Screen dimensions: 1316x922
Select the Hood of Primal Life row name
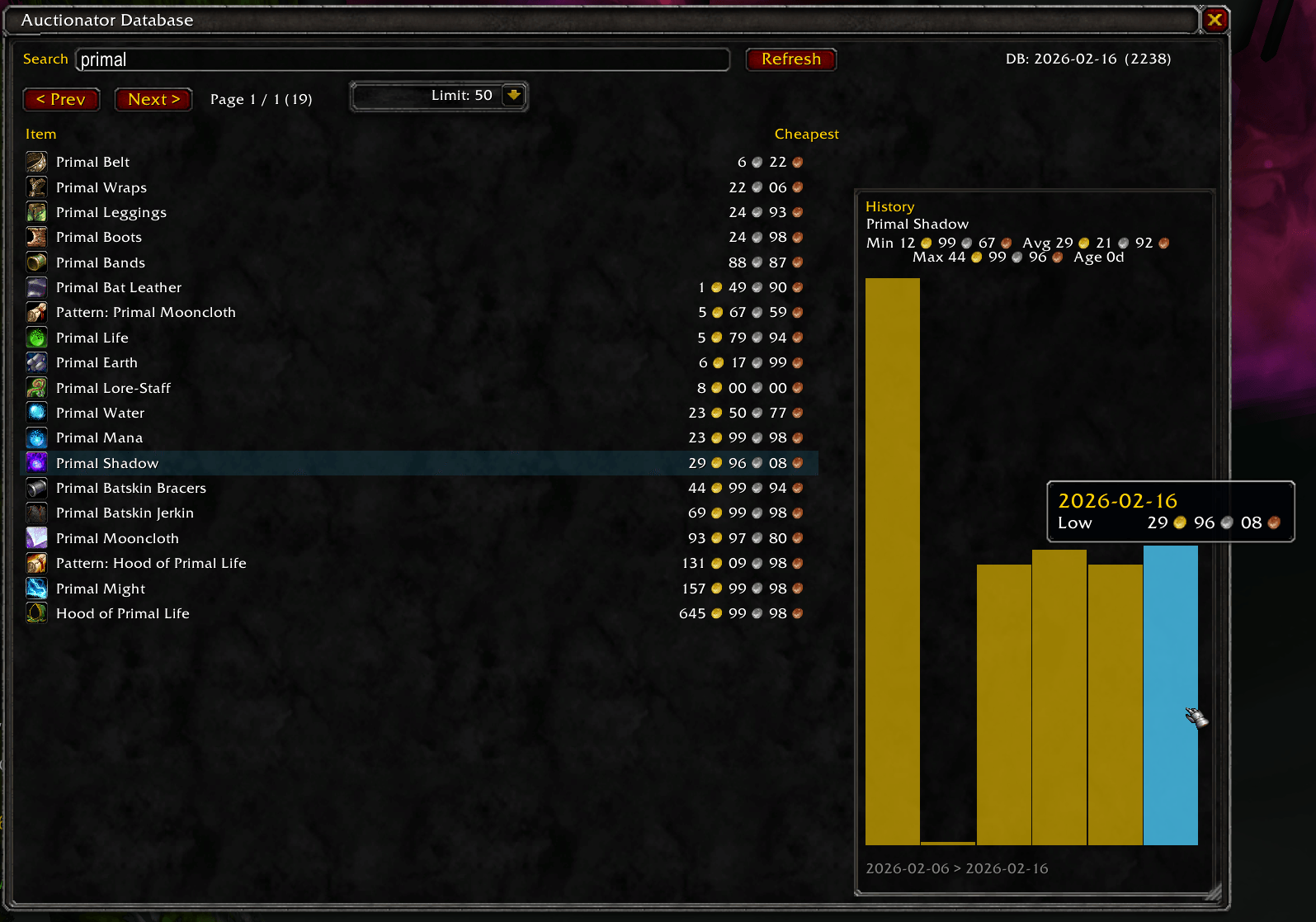(x=123, y=613)
